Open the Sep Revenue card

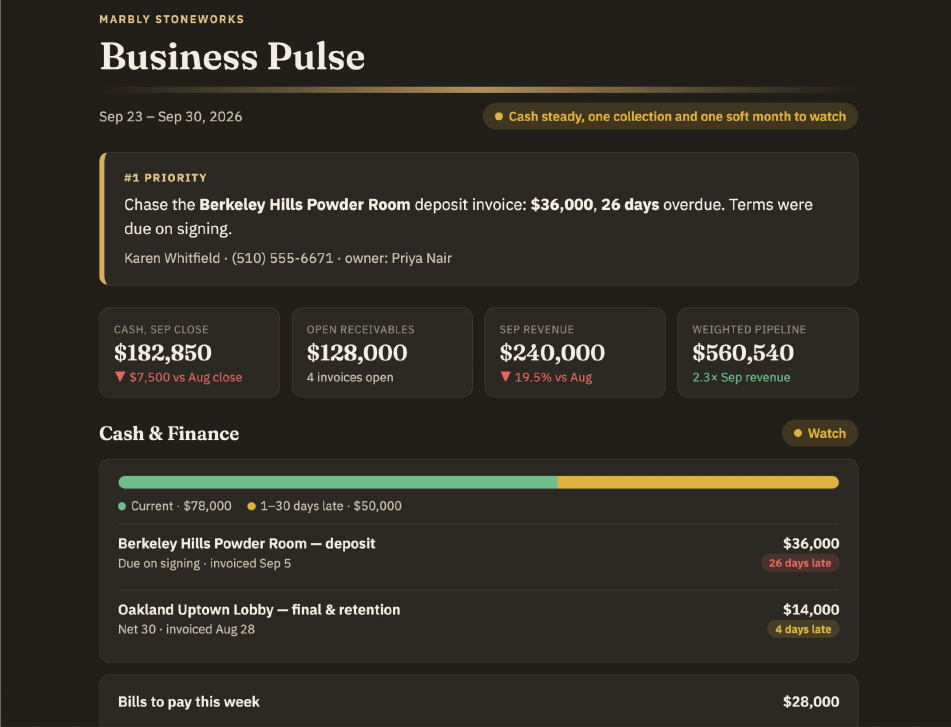click(575, 352)
